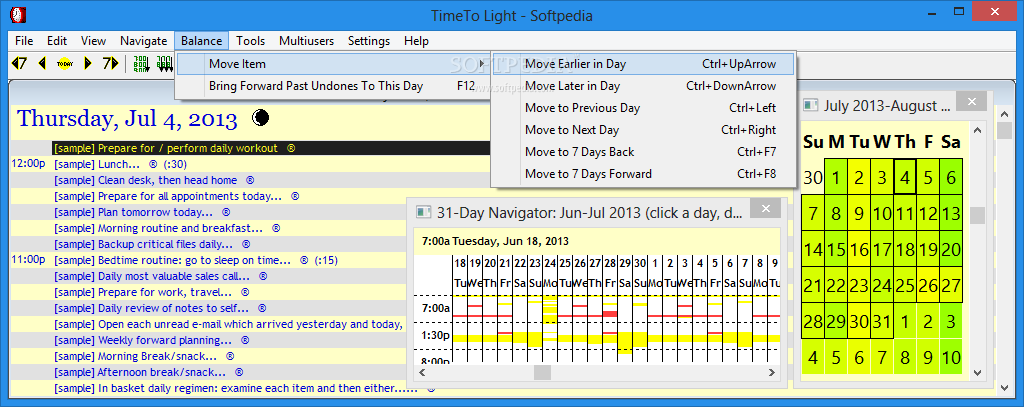Select Move Earlier in Day
Image resolution: width=1024 pixels, height=407 pixels.
coord(643,64)
